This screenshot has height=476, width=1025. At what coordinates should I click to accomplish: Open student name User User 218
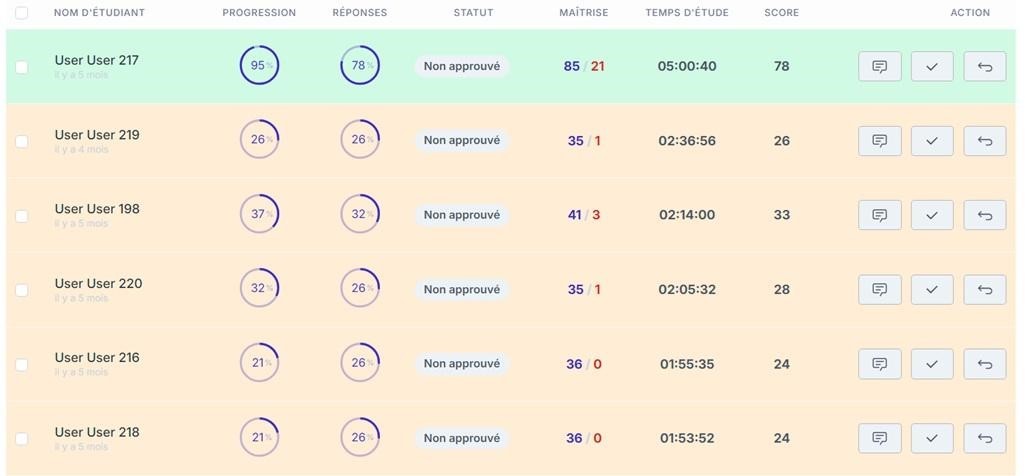(x=97, y=432)
